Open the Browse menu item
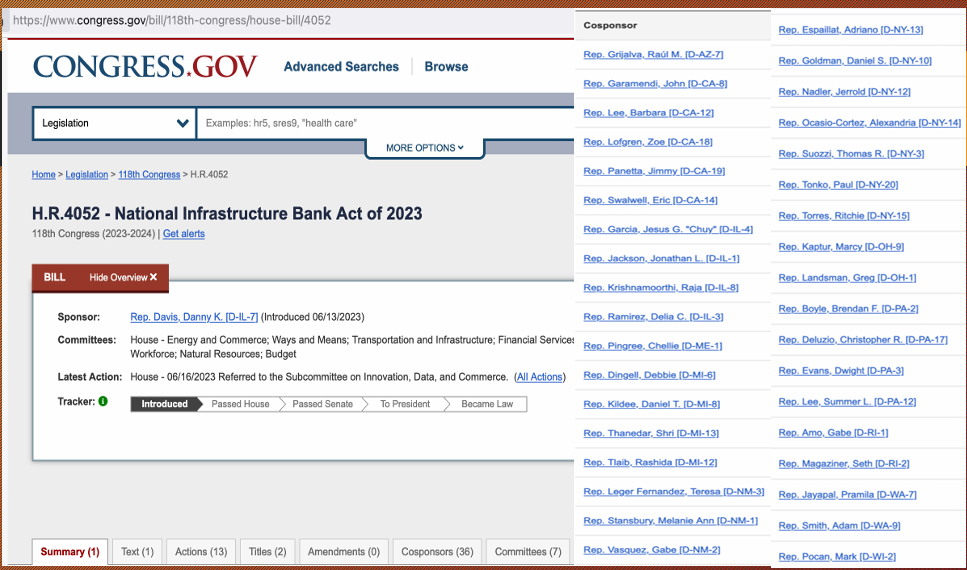The height and width of the screenshot is (570, 967). tap(446, 67)
